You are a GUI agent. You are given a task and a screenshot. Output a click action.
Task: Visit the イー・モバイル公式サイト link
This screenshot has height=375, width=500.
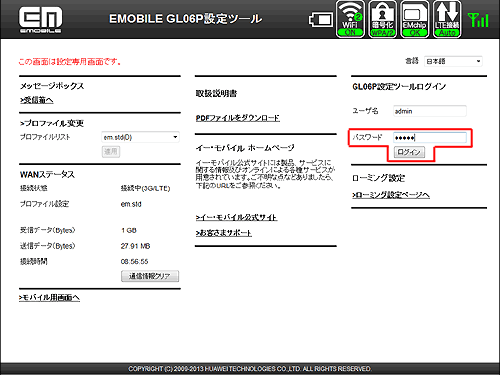[237, 217]
